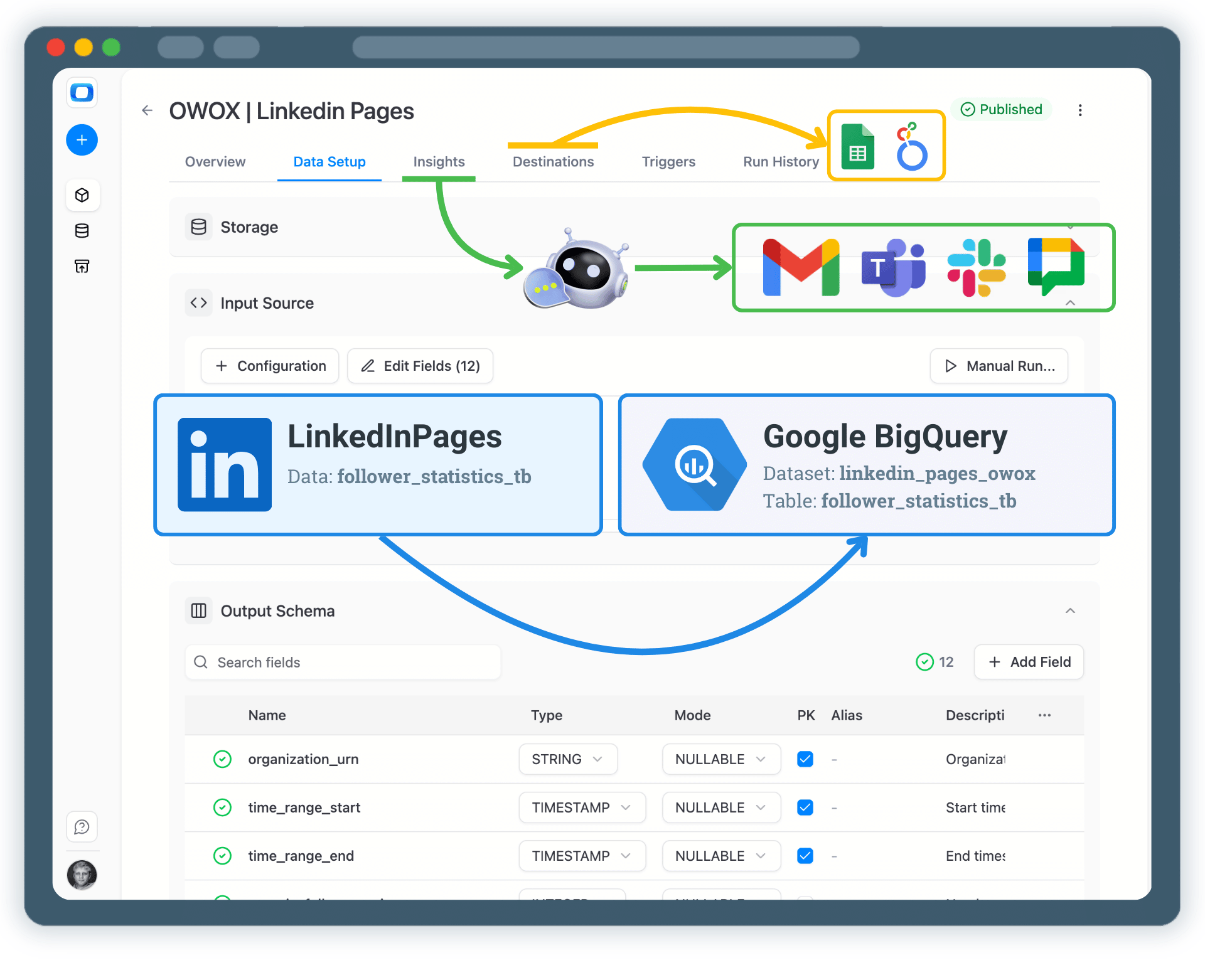The width and height of the screenshot is (1205, 980).
Task: Select the LinkedInPages source card LinkedIn icon
Action: click(x=224, y=464)
